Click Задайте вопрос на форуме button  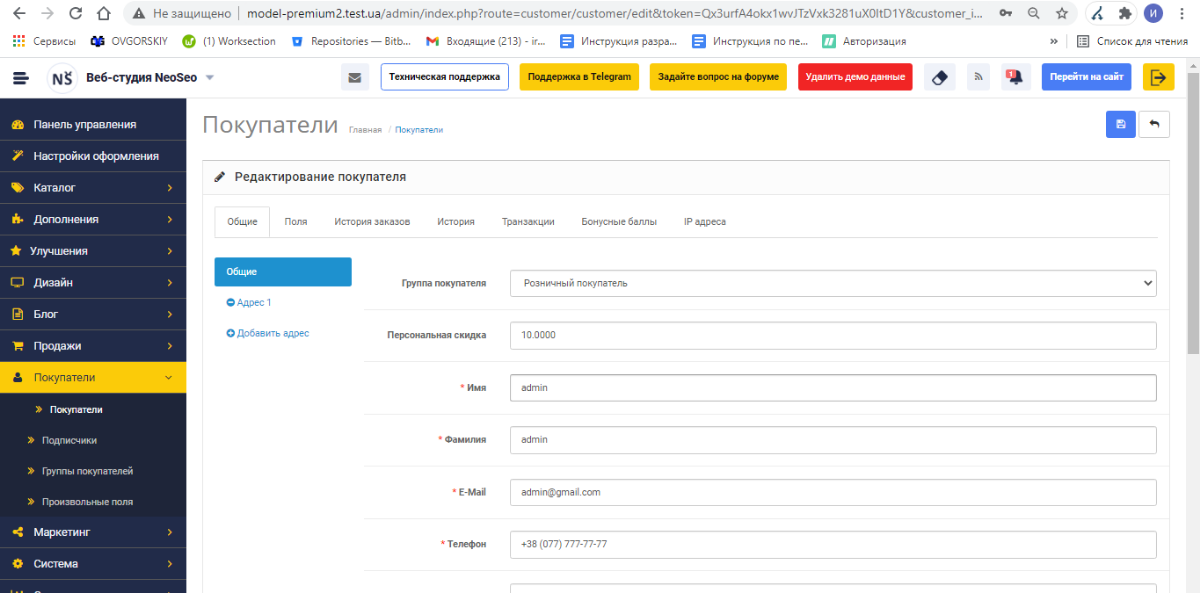point(718,77)
